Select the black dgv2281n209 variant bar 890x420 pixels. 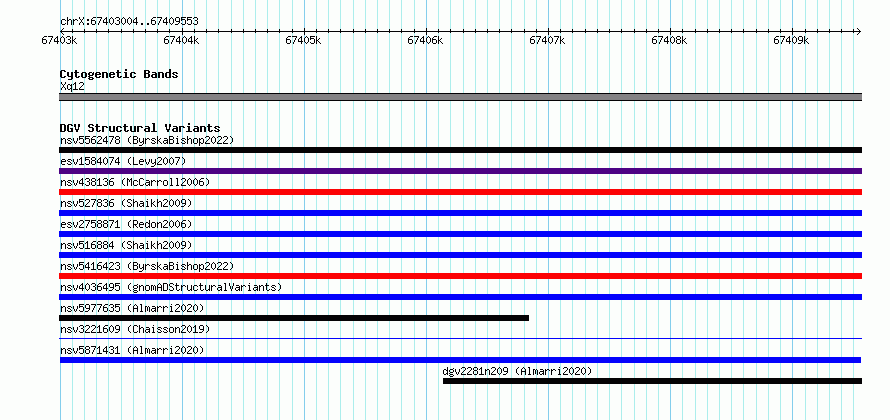pos(652,381)
